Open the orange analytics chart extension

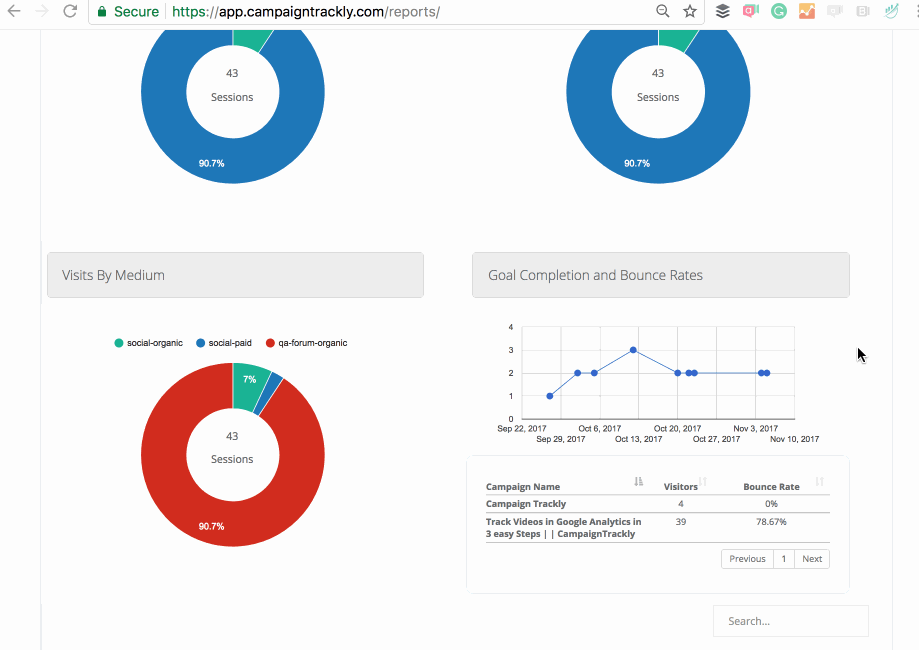[807, 11]
